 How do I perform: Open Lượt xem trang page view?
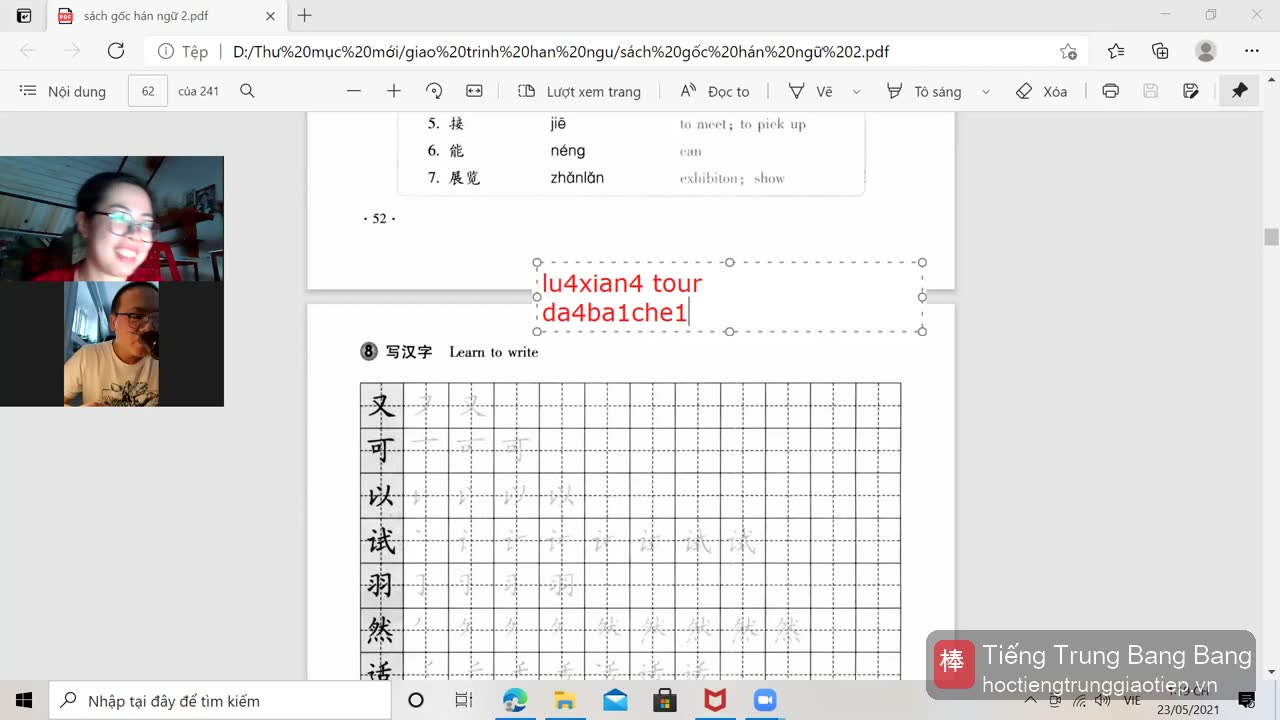pos(579,91)
